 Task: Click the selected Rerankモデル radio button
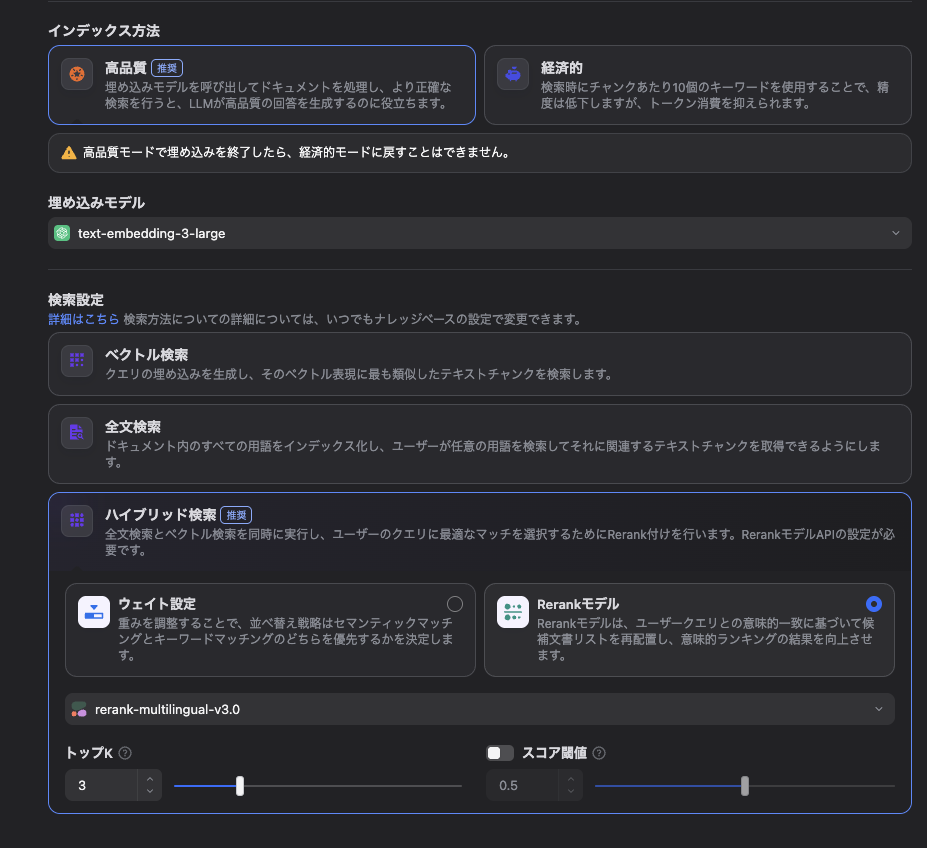tap(874, 604)
